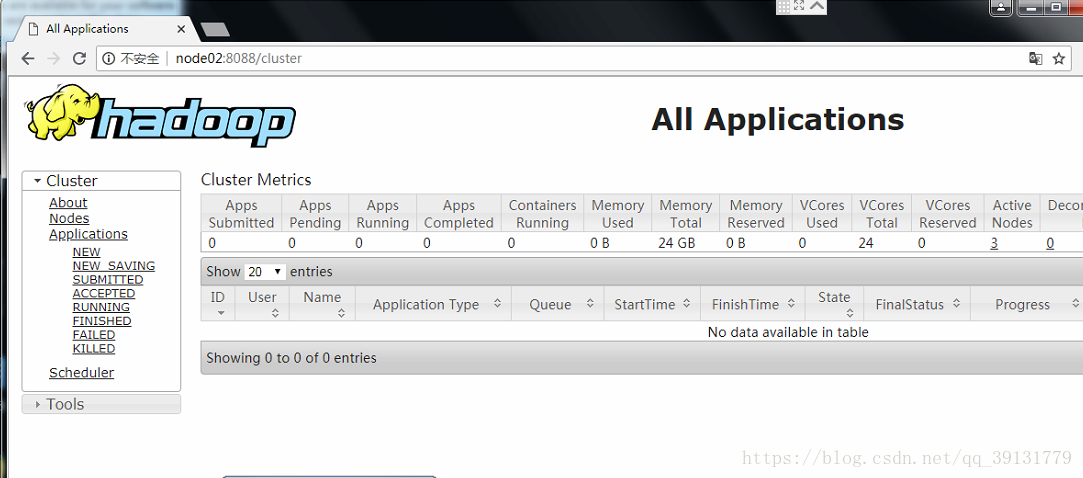Viewport: 1083px width, 478px height.
Task: Click the Memory Reserved column header
Action: click(x=756, y=214)
